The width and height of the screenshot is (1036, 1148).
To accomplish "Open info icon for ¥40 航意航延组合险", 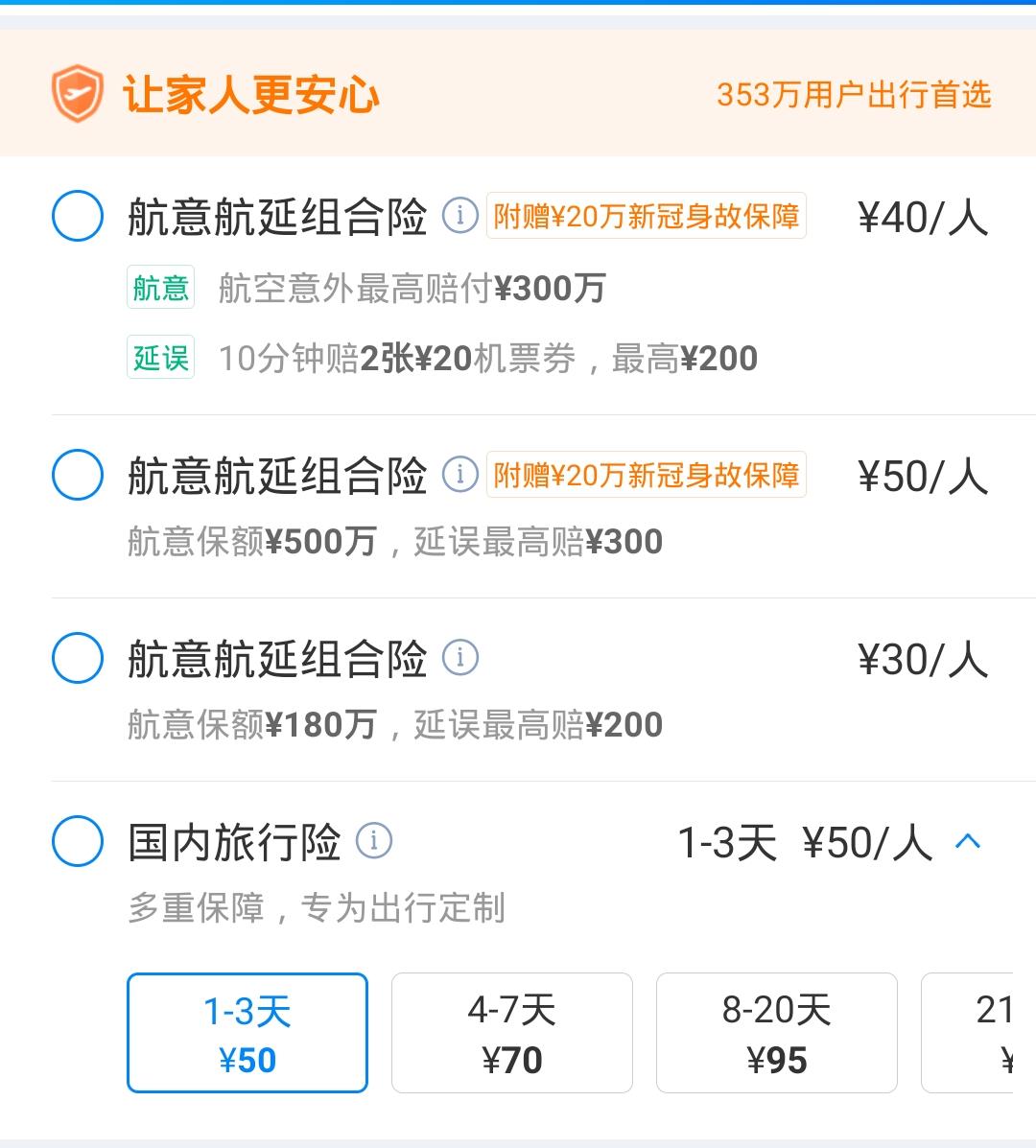I will coord(460,215).
